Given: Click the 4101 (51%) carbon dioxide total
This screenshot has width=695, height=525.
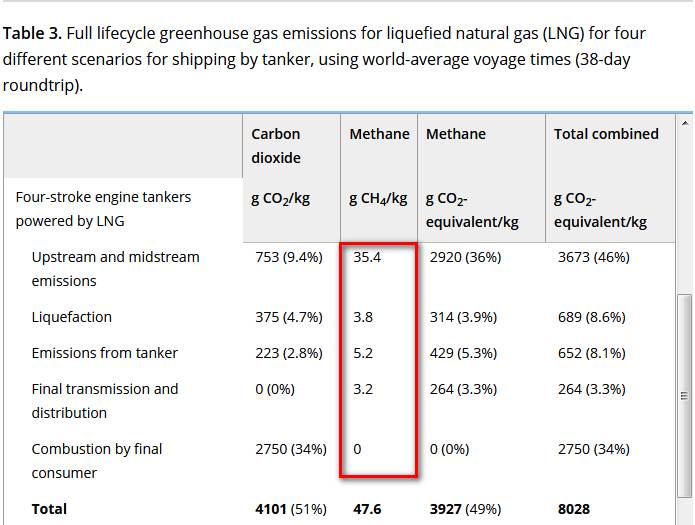Looking at the screenshot, I should point(291,509).
